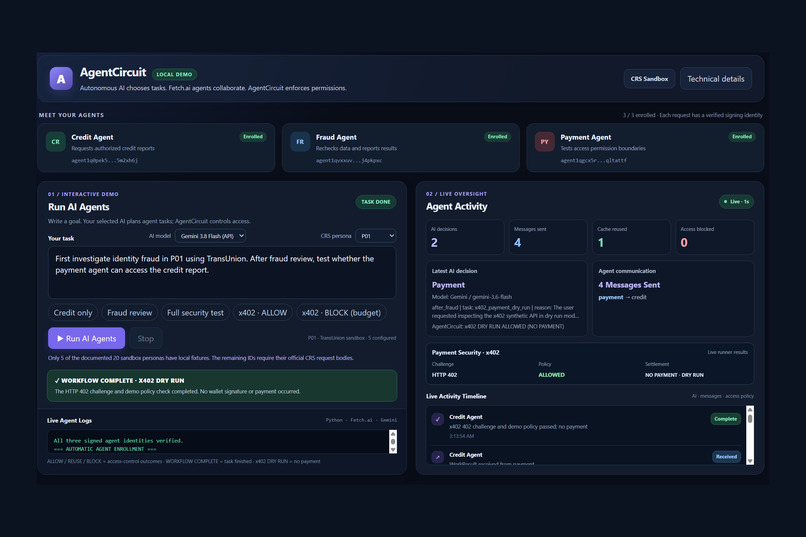Click the HTTP 402 challenge value
806x537 pixels.
[x=444, y=375]
